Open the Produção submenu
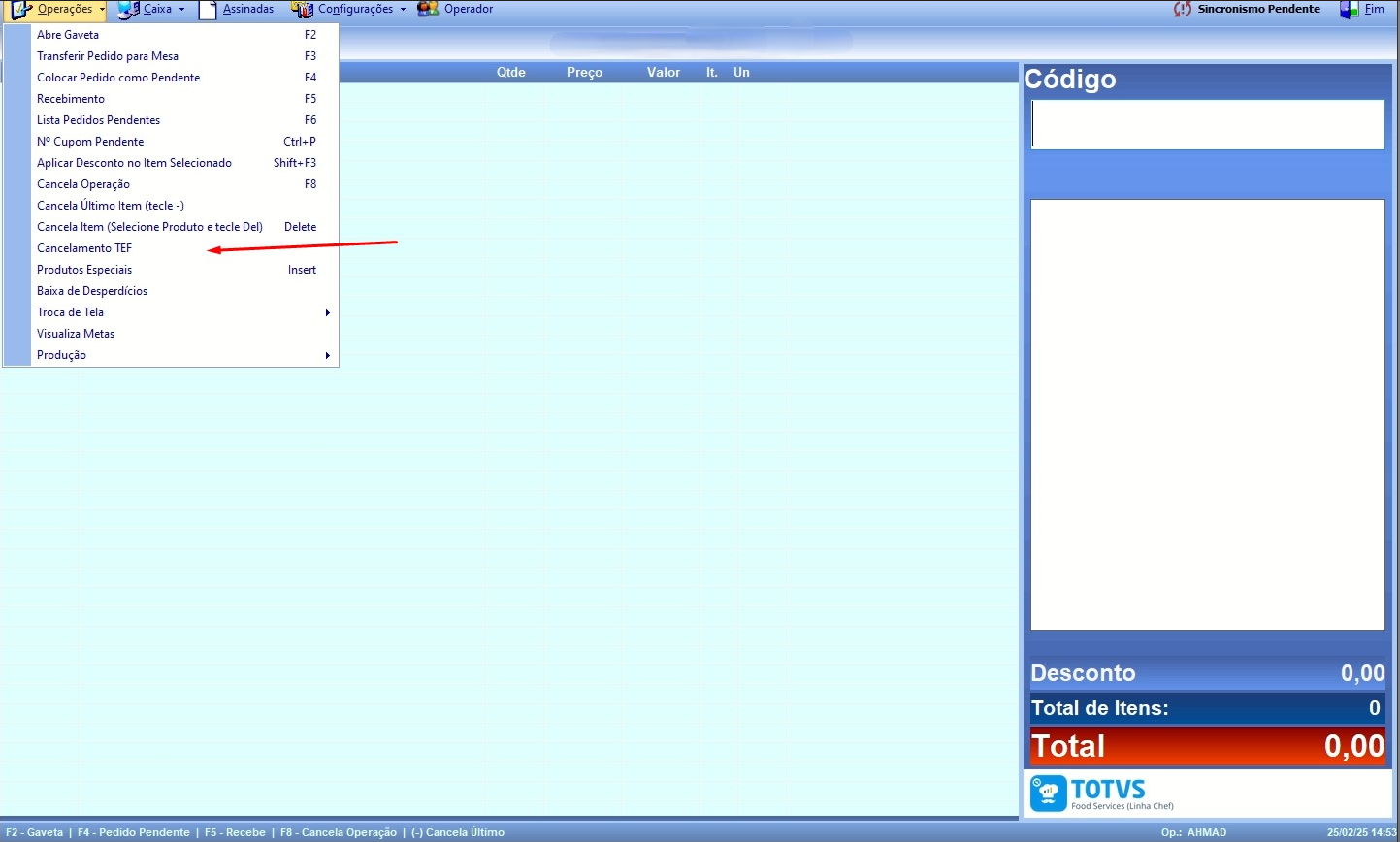1400x842 pixels. [171, 355]
